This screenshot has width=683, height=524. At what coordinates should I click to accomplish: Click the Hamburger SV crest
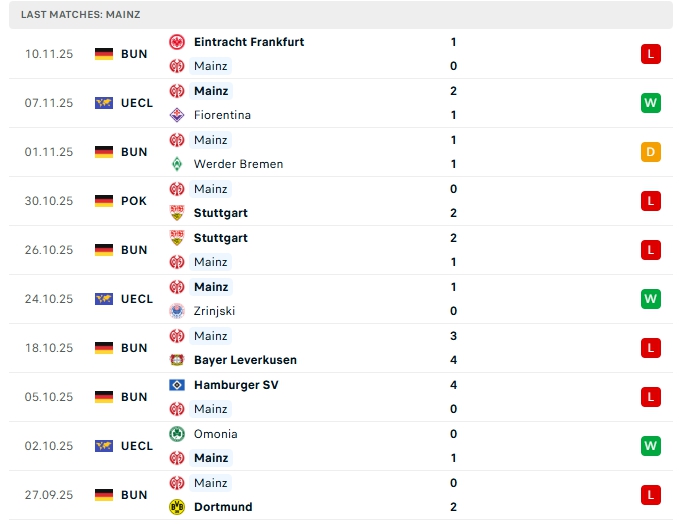(177, 384)
